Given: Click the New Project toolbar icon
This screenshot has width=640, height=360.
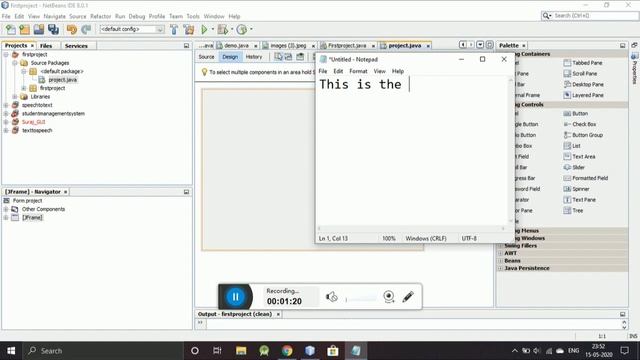Looking at the screenshot, I should [x=24, y=29].
